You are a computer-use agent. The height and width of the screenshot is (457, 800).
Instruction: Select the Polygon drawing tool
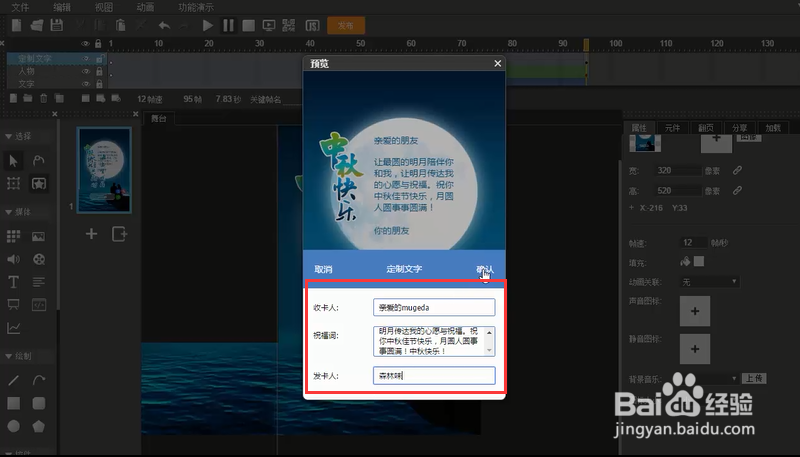point(39,426)
